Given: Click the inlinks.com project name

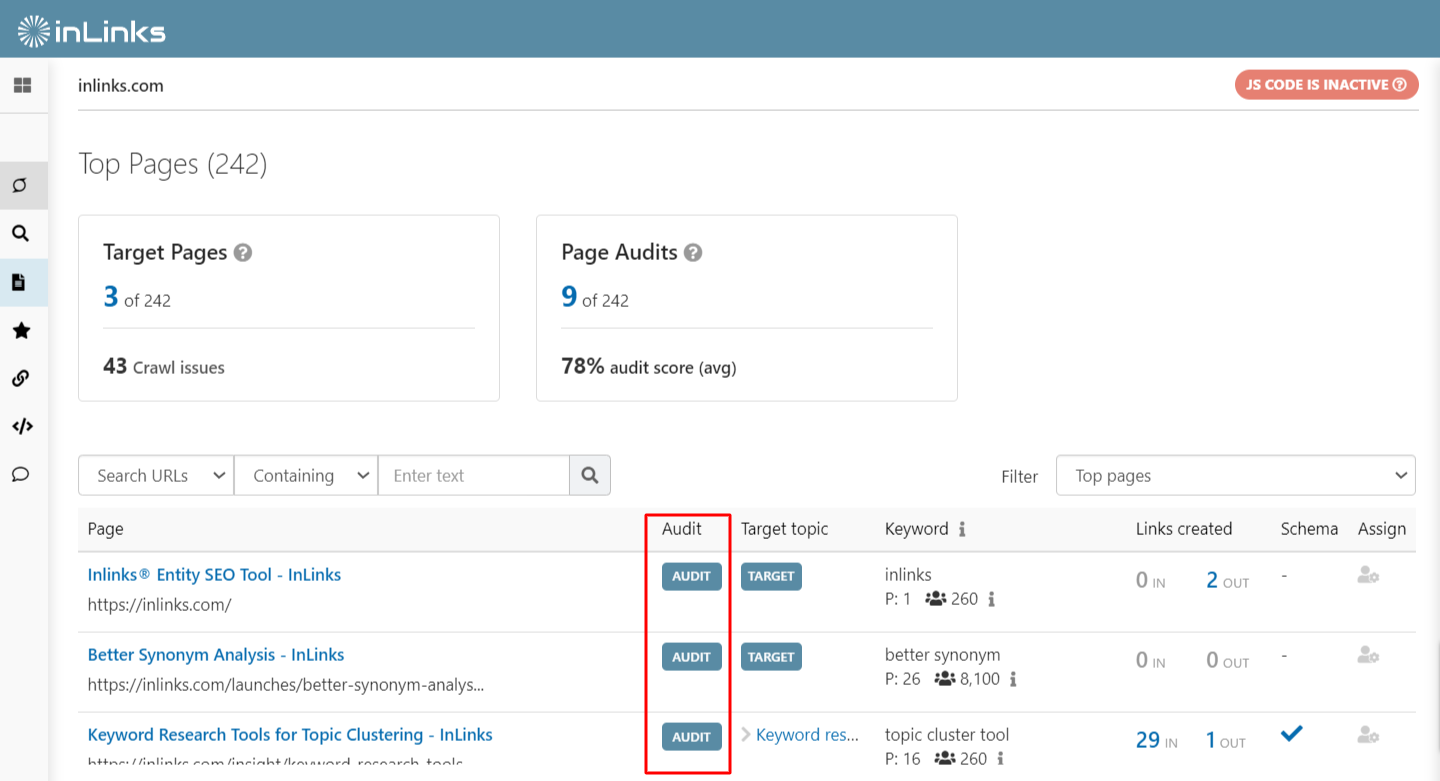Looking at the screenshot, I should [x=121, y=86].
